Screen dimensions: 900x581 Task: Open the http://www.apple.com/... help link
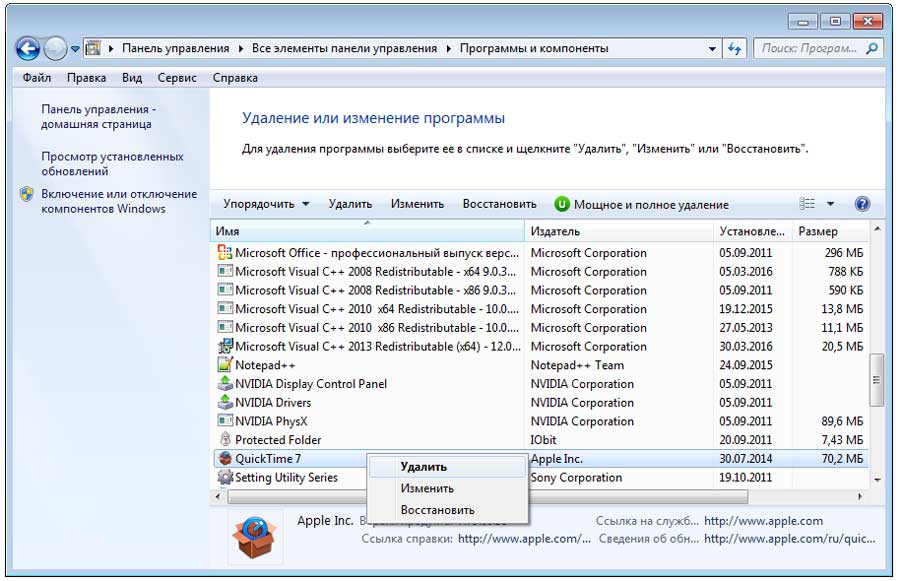[x=524, y=539]
